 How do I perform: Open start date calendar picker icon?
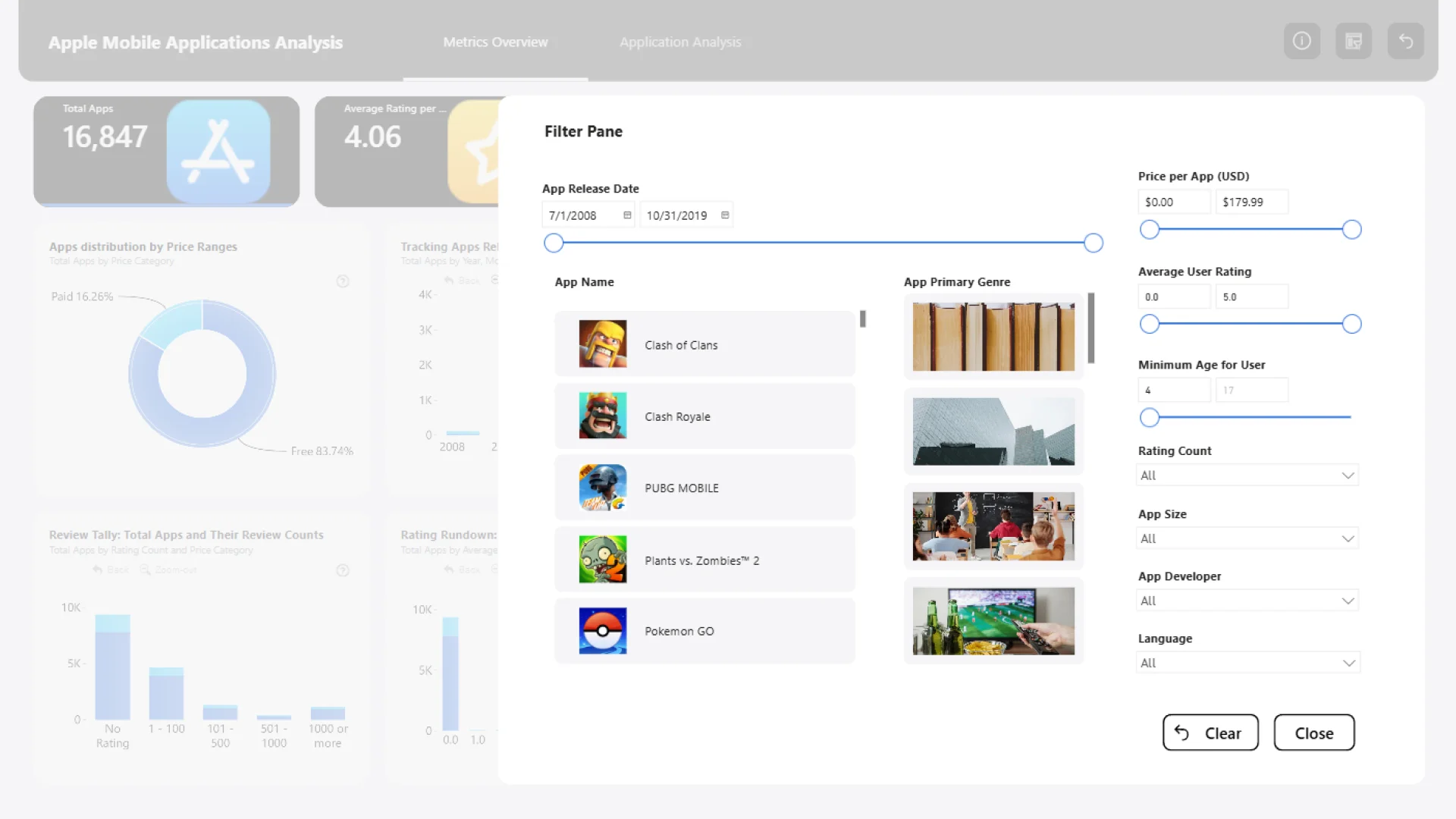coord(627,215)
